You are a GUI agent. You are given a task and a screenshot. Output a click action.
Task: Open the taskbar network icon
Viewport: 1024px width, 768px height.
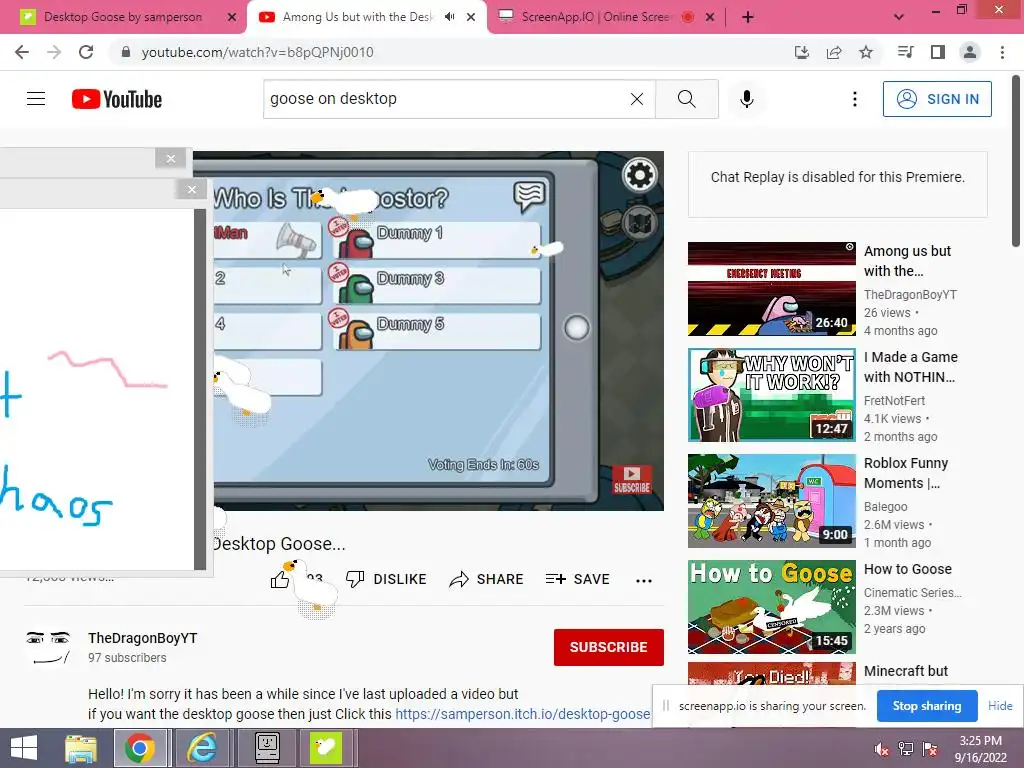point(906,749)
